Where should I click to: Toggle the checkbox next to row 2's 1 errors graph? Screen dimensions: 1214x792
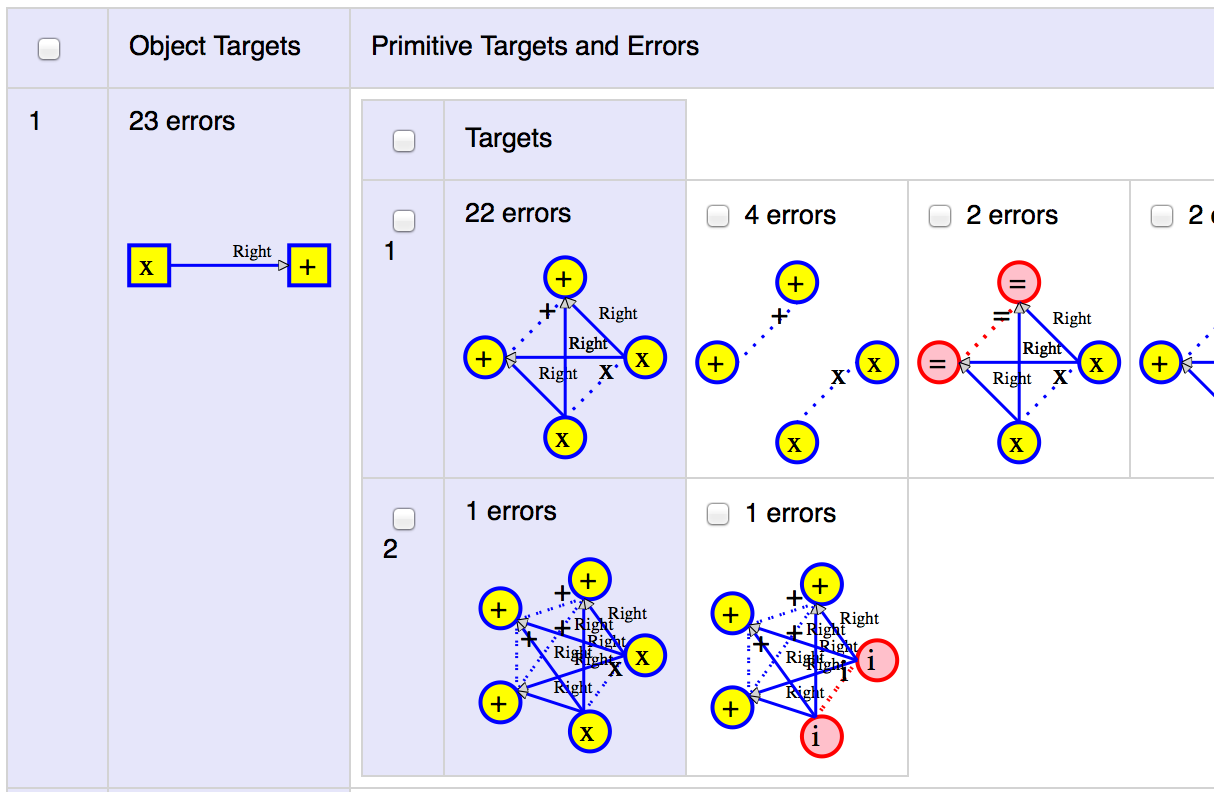pyautogui.click(x=718, y=514)
